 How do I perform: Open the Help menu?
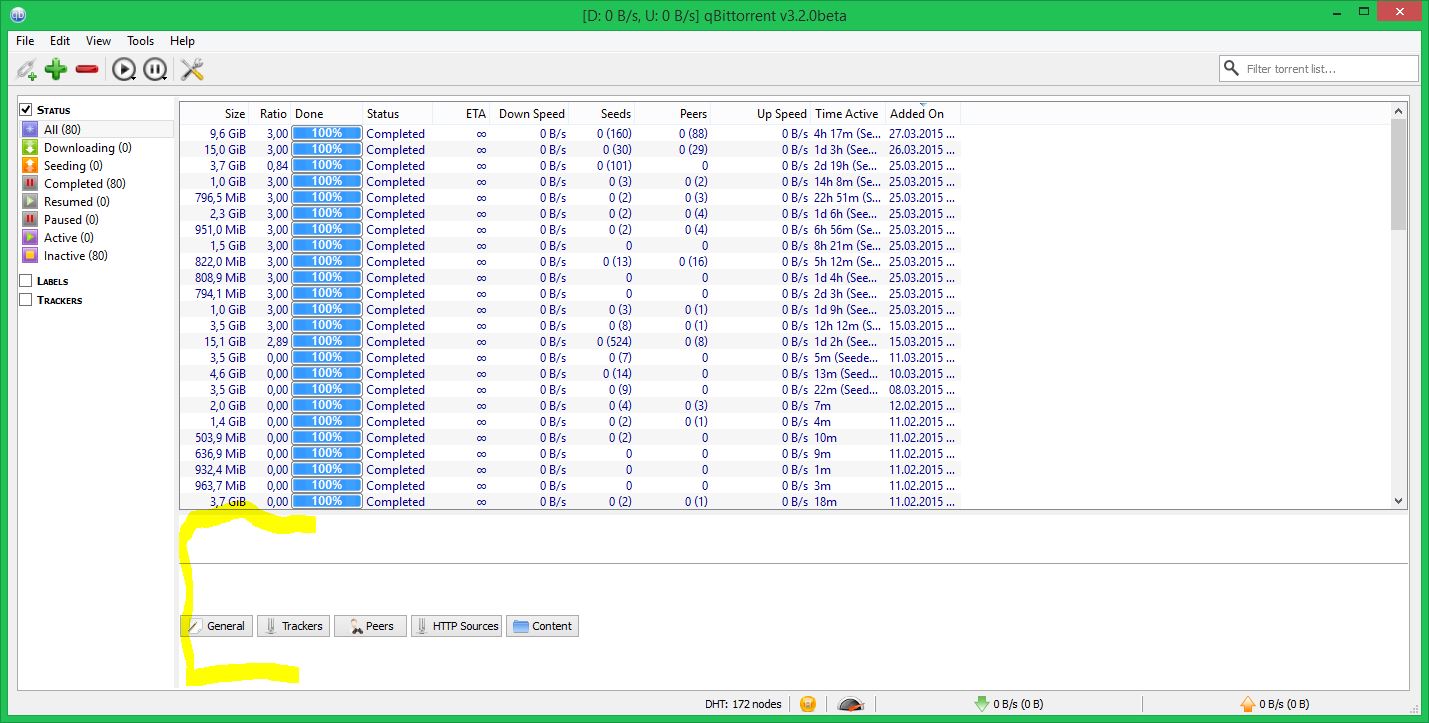[x=182, y=41]
